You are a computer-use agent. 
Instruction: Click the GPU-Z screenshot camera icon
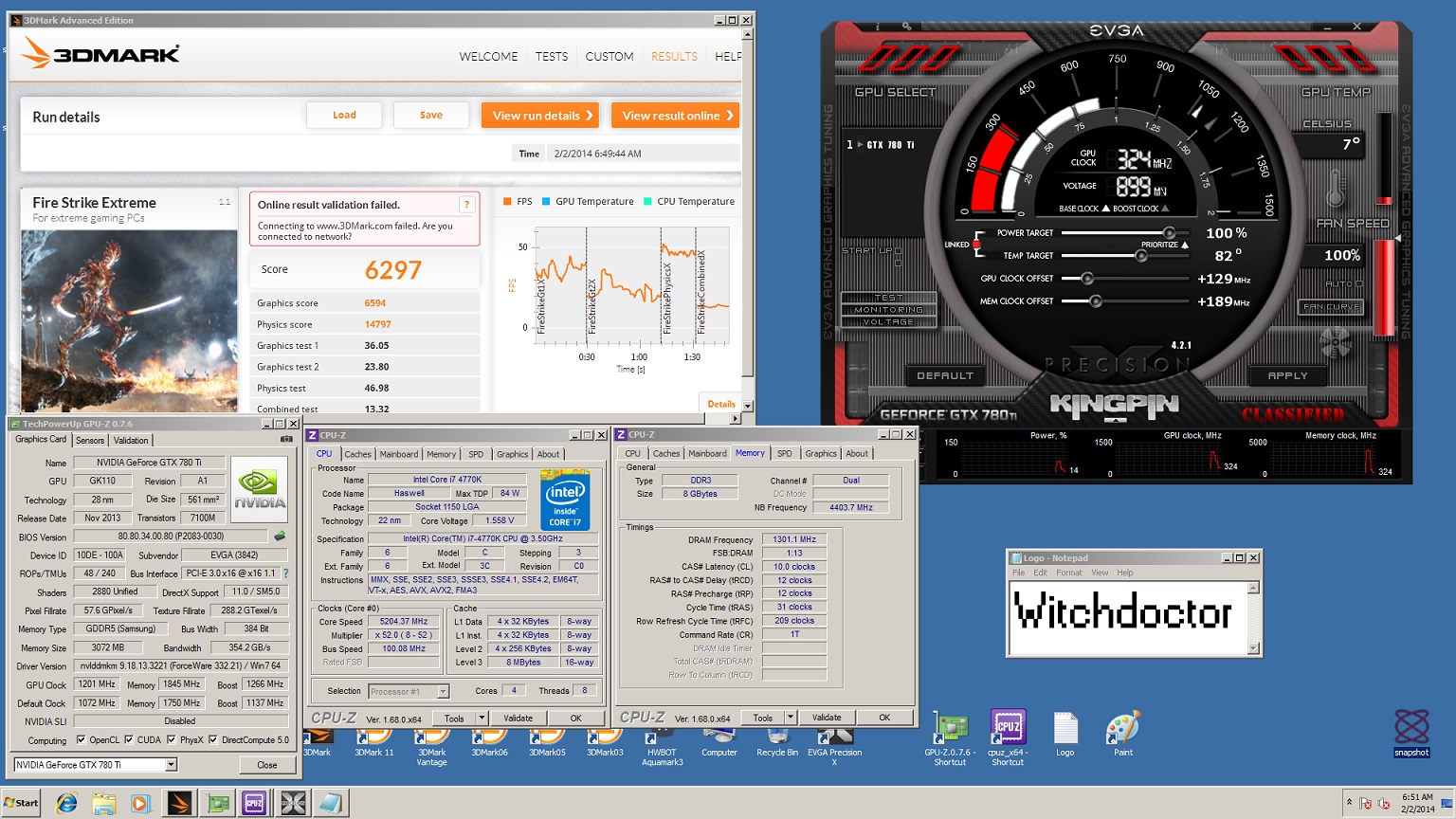[286, 440]
